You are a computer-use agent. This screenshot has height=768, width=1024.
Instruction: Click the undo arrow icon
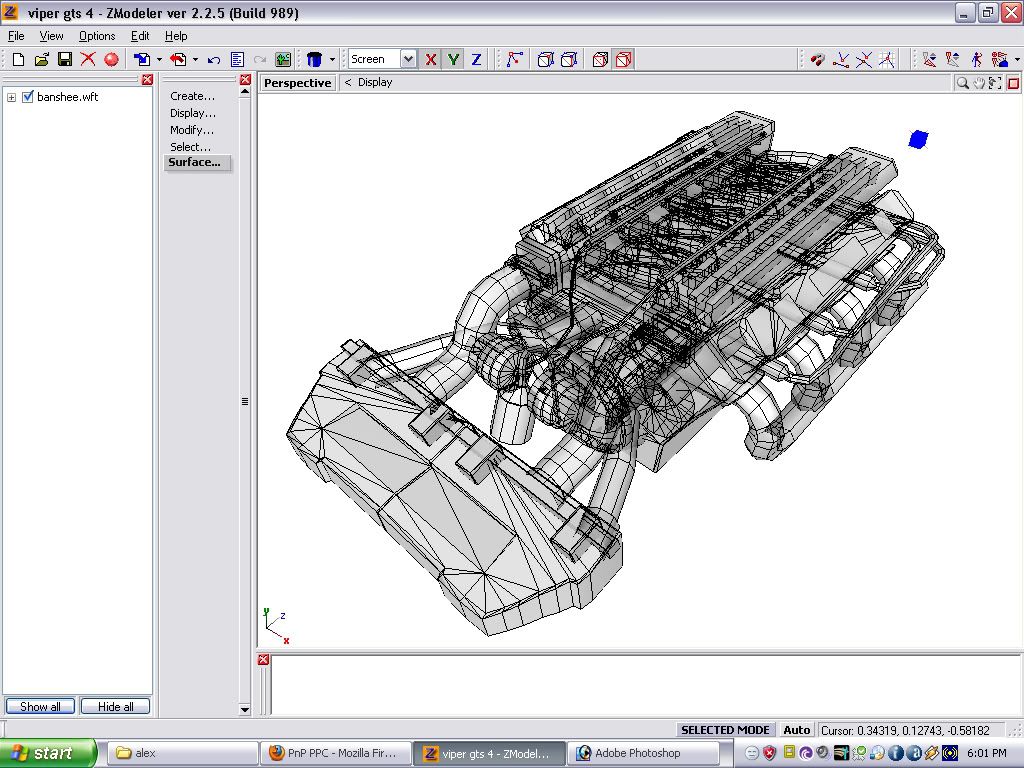click(214, 60)
